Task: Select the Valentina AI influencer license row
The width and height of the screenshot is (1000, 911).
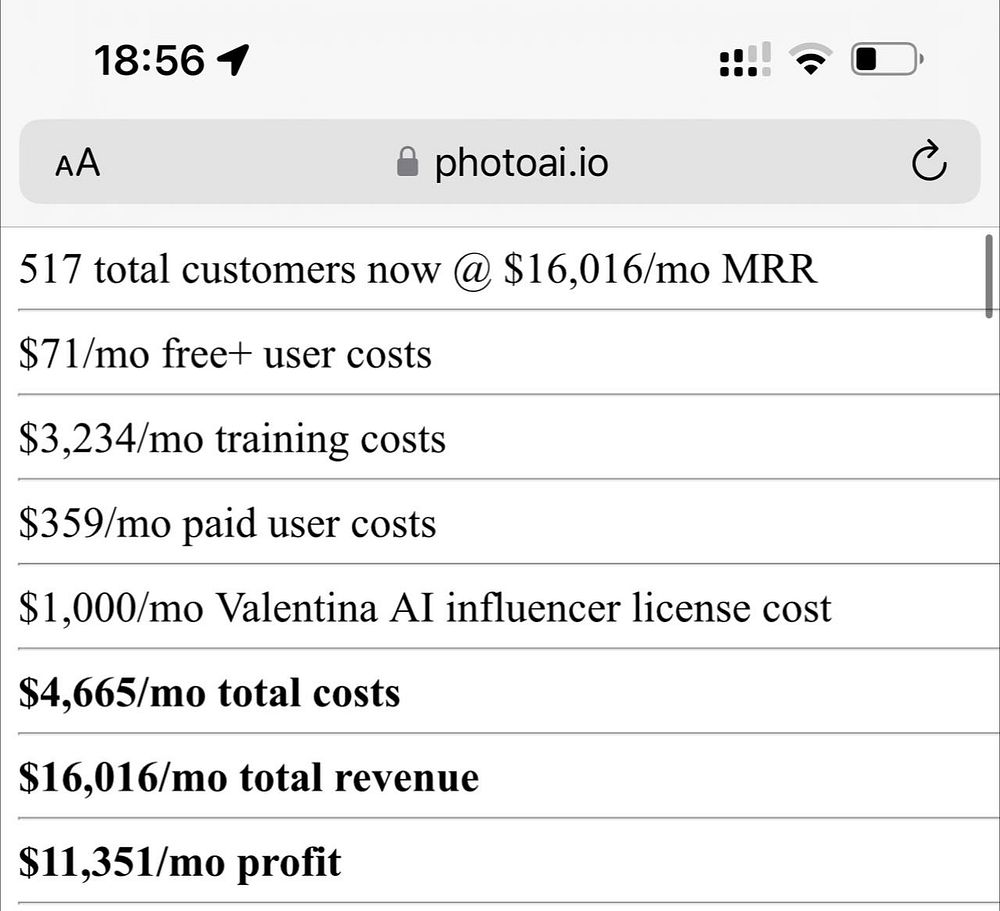Action: (425, 608)
